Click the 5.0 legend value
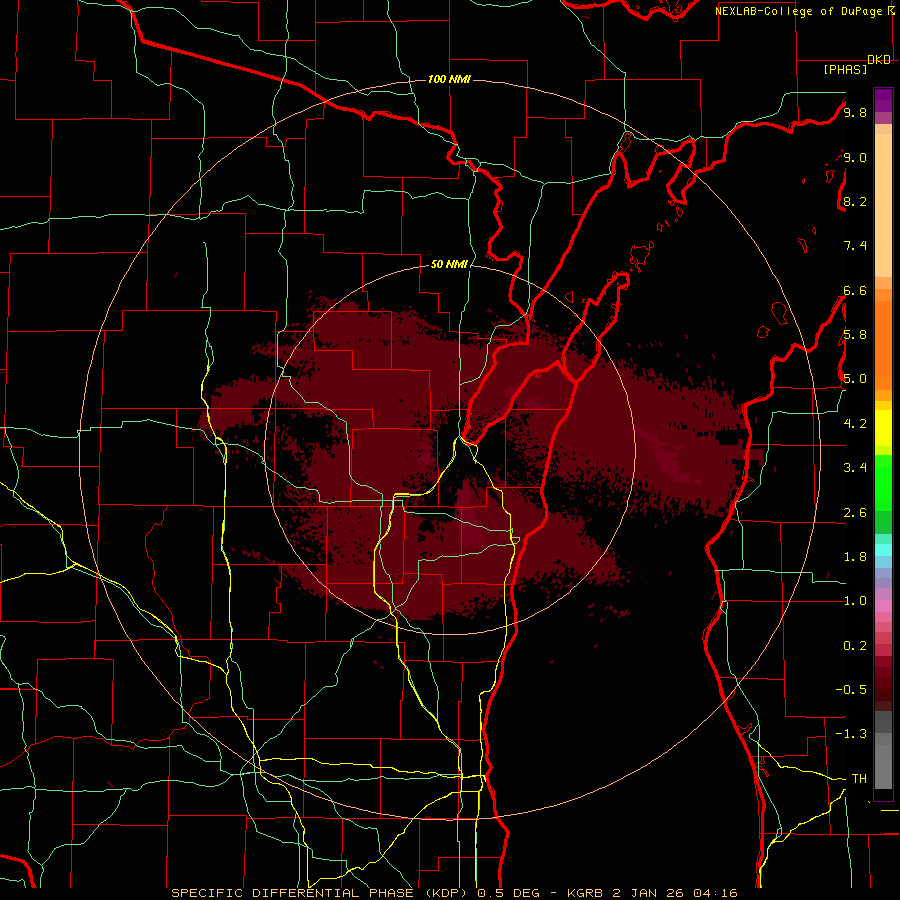This screenshot has width=900, height=900. click(x=855, y=379)
